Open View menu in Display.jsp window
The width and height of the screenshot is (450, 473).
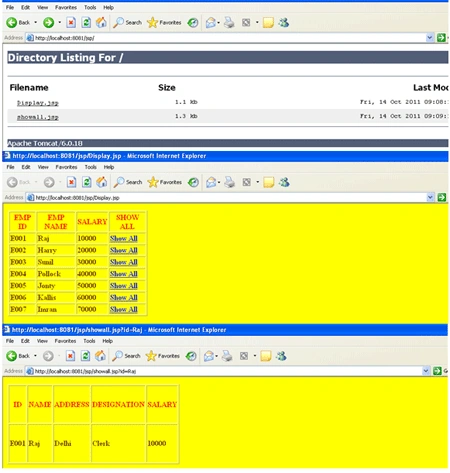[43, 167]
